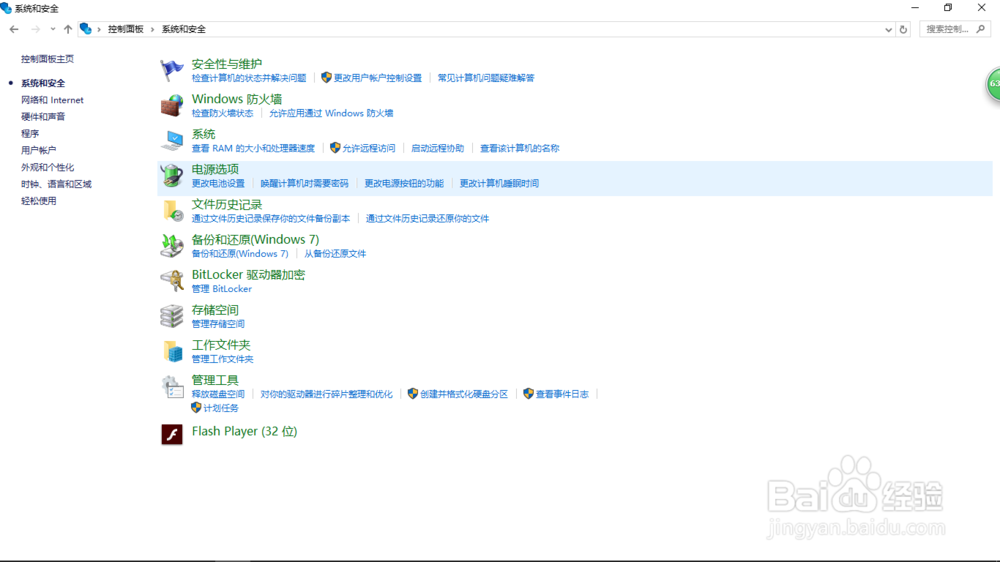Open 允许应用通过 Windows 防火墙 link
This screenshot has width=1000, height=562.
click(331, 113)
